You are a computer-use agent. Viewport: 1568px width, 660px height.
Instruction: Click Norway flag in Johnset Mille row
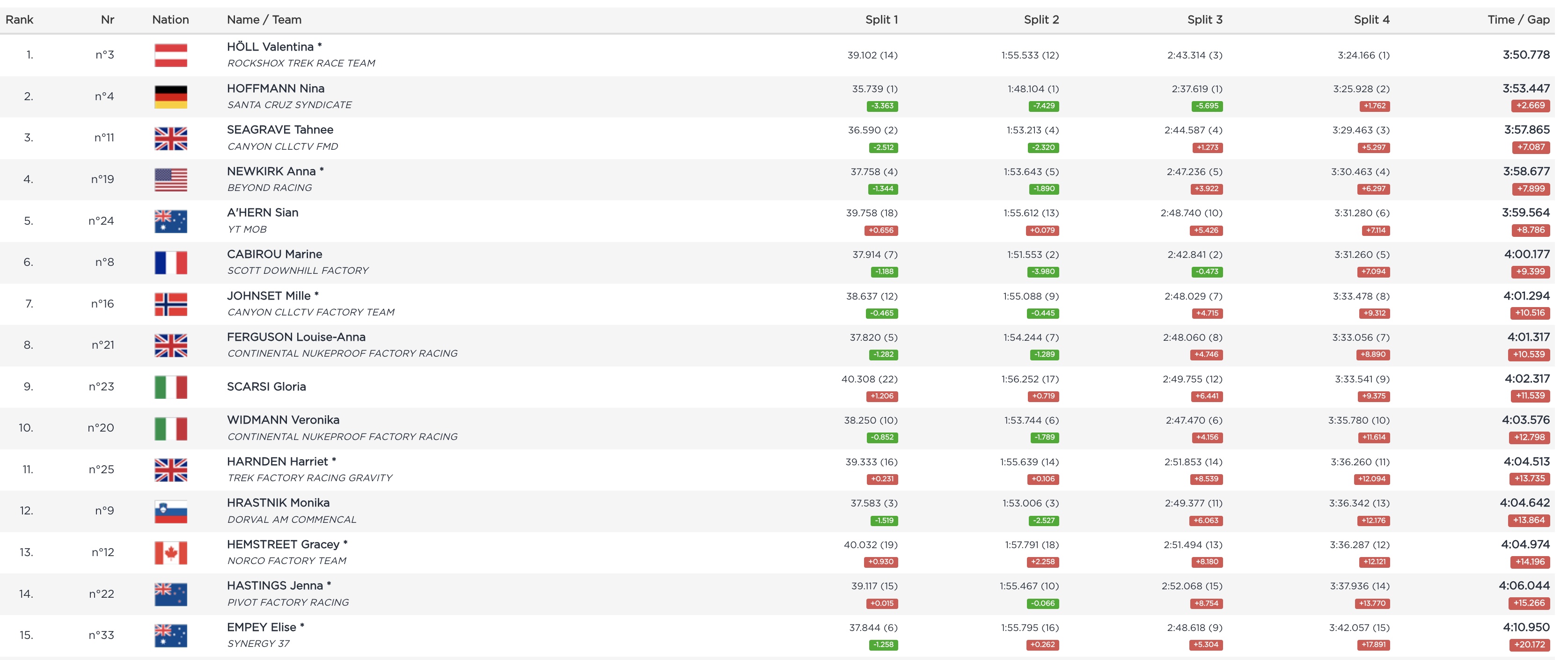pyautogui.click(x=170, y=304)
